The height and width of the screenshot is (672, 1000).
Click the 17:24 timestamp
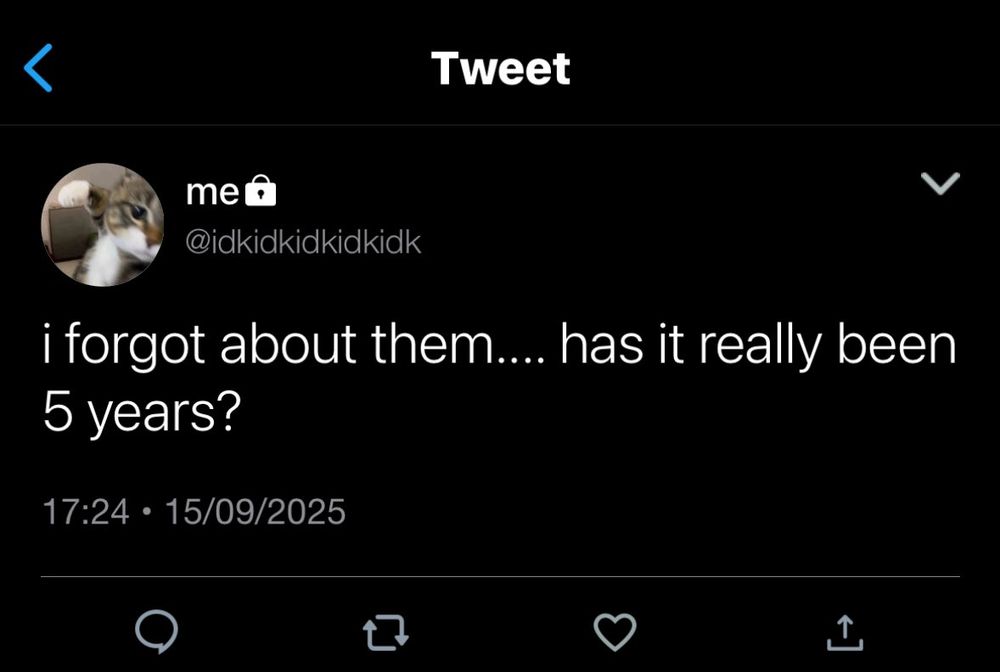pyautogui.click(x=86, y=512)
